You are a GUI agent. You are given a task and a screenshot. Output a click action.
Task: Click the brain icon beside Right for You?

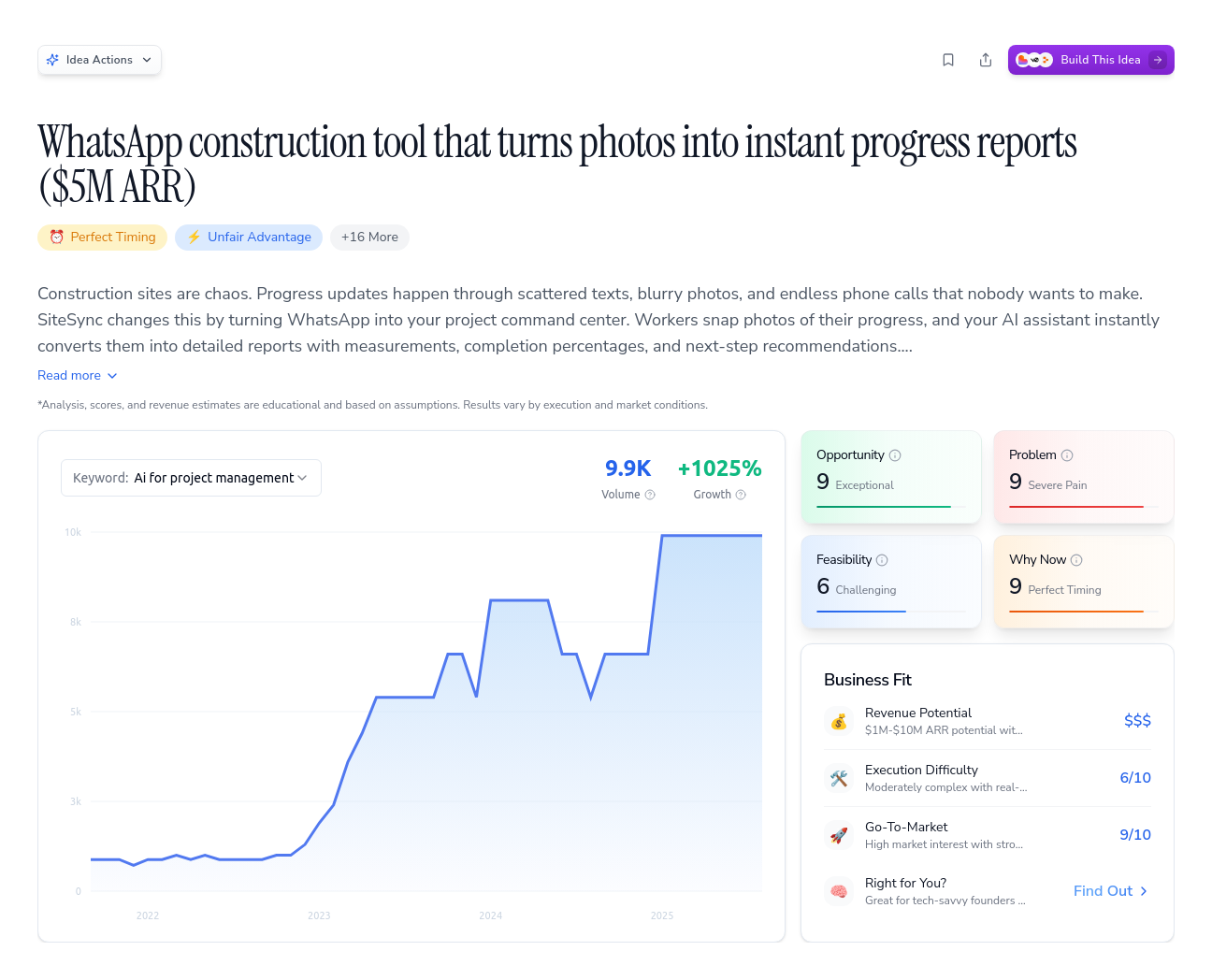tap(839, 891)
